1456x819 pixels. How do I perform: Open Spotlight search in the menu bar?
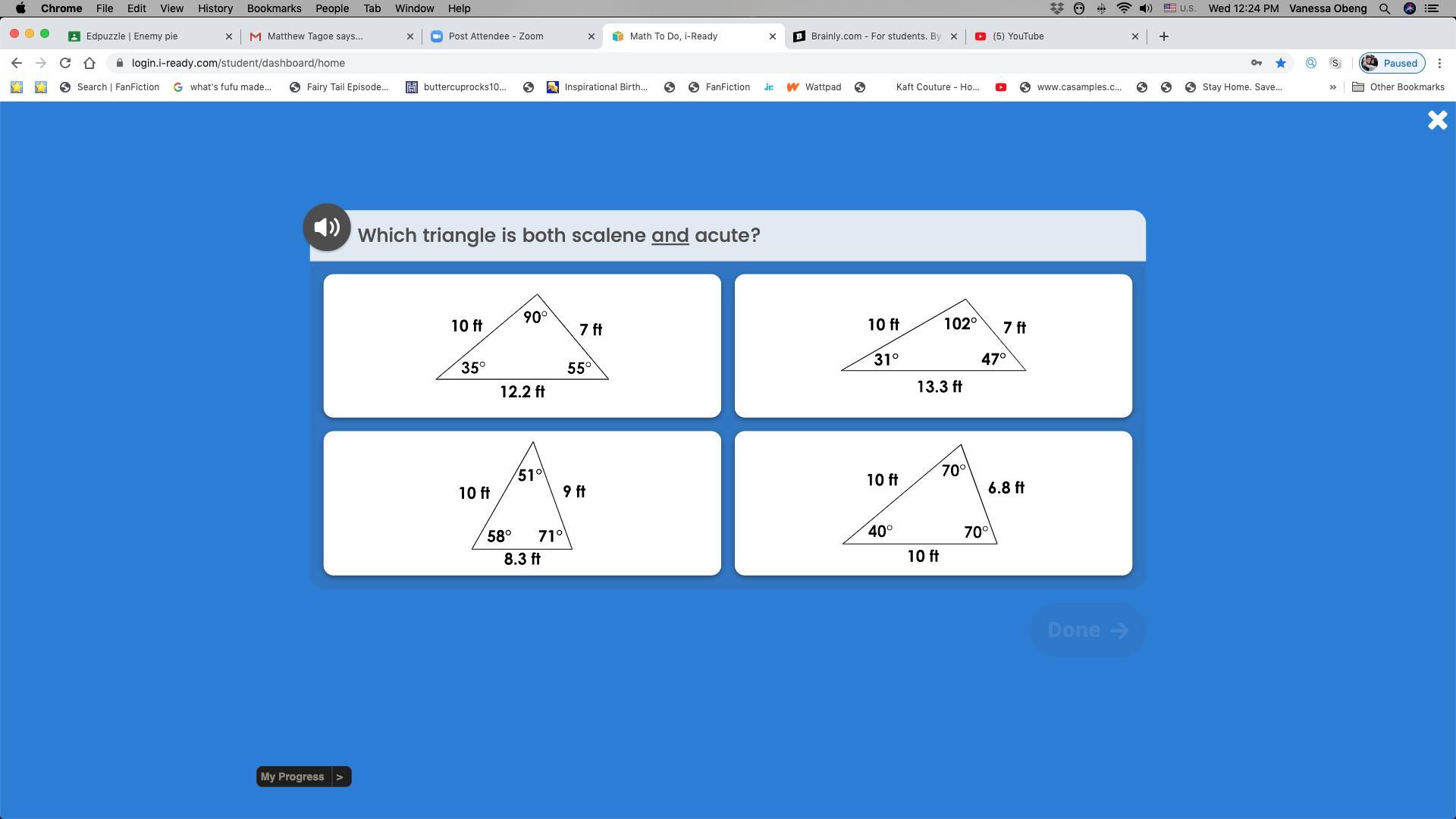(x=1385, y=8)
